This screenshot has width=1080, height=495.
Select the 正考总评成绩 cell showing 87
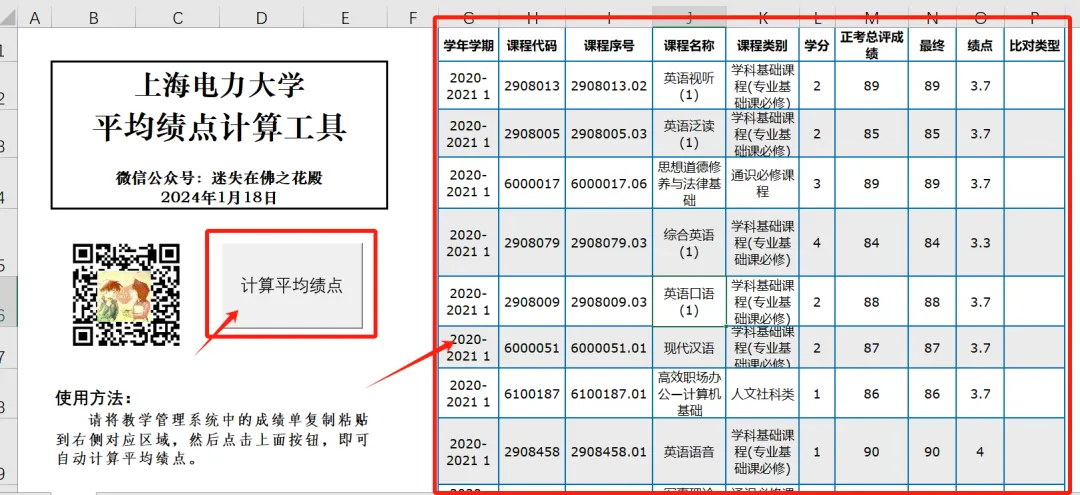pos(871,348)
